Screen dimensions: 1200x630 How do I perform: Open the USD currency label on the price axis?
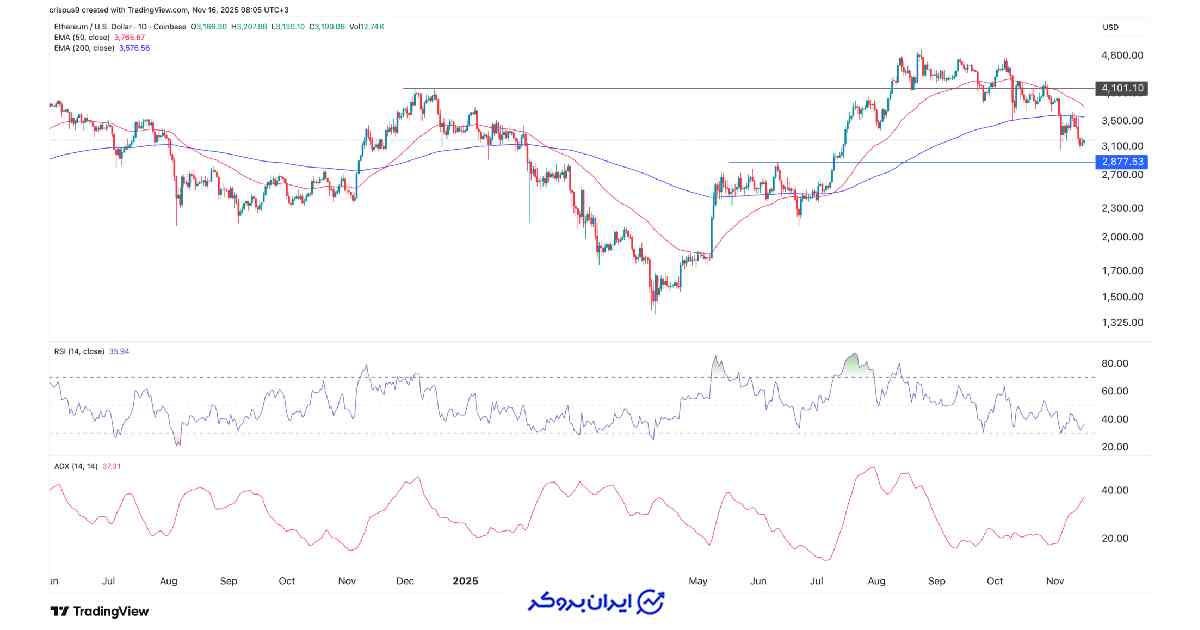point(1108,26)
